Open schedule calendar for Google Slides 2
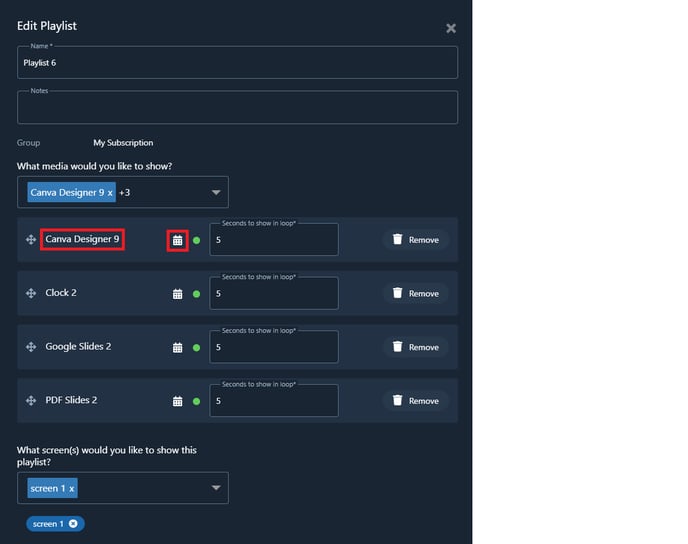The width and height of the screenshot is (688, 544). click(177, 347)
